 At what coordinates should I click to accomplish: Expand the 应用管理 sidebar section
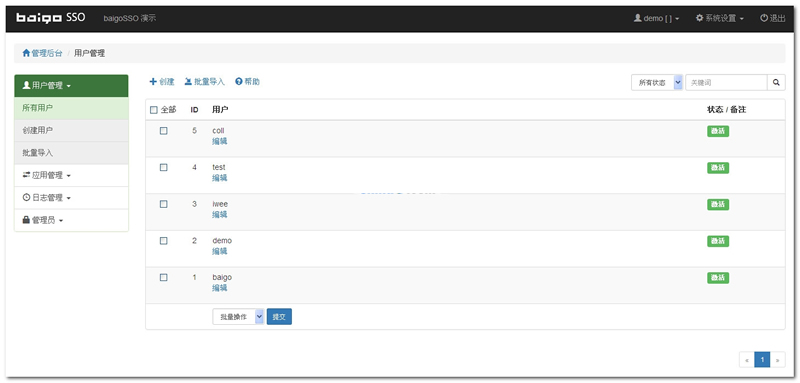click(x=71, y=175)
